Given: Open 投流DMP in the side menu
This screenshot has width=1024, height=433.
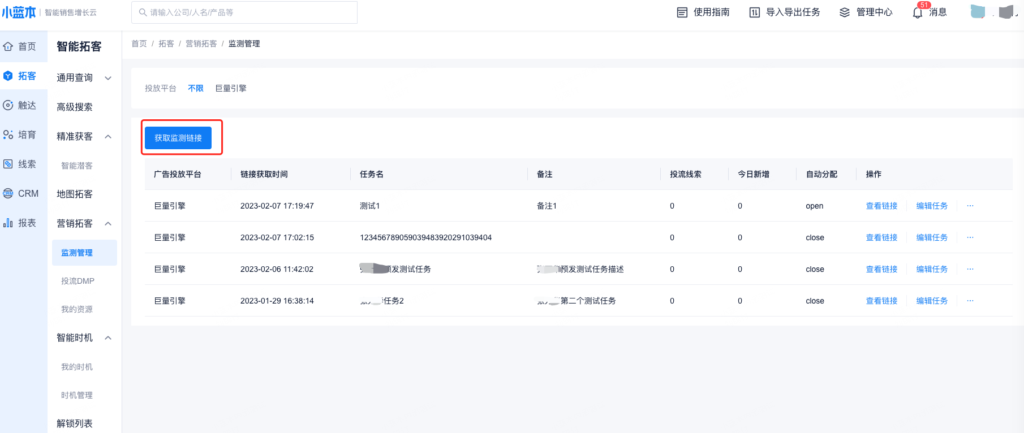Looking at the screenshot, I should click(x=77, y=281).
